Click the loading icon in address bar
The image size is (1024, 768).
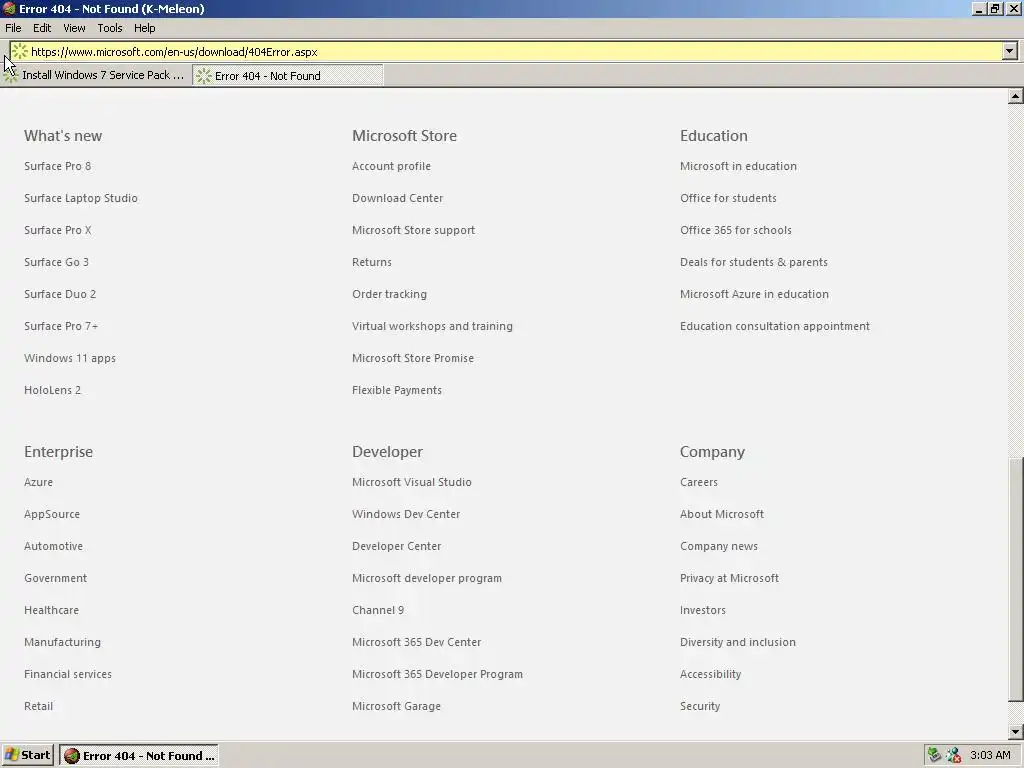click(x=20, y=52)
